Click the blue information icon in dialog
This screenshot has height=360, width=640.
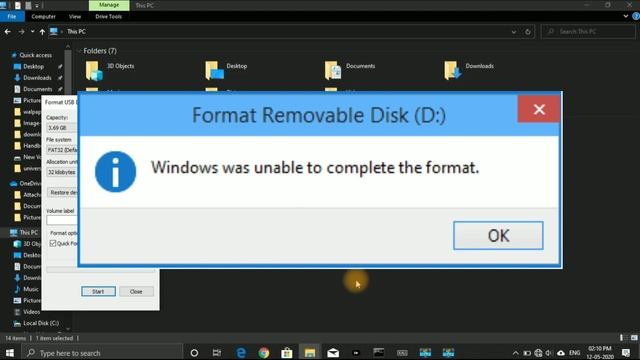[x=116, y=171]
